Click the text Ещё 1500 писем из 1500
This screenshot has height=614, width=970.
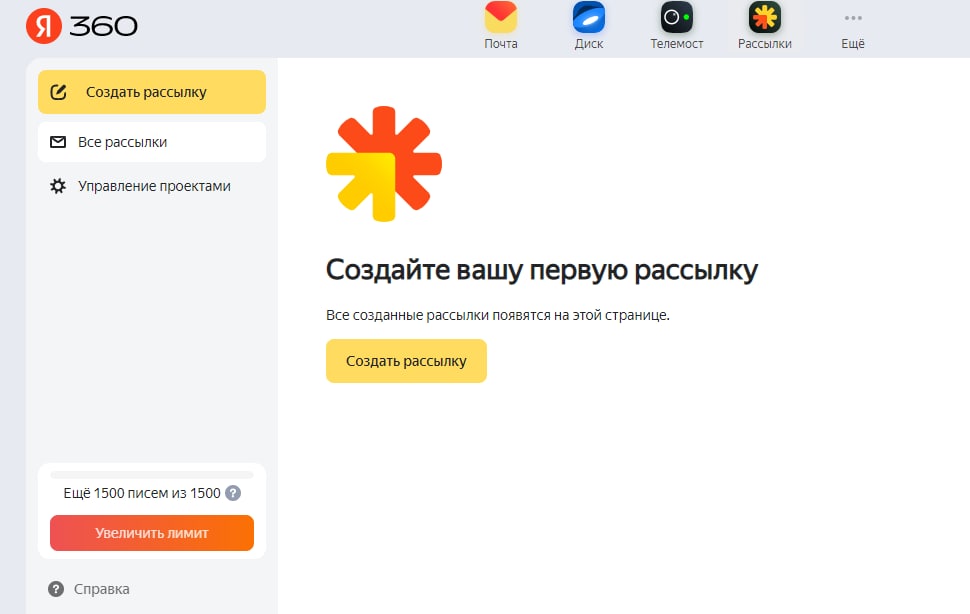pos(142,493)
